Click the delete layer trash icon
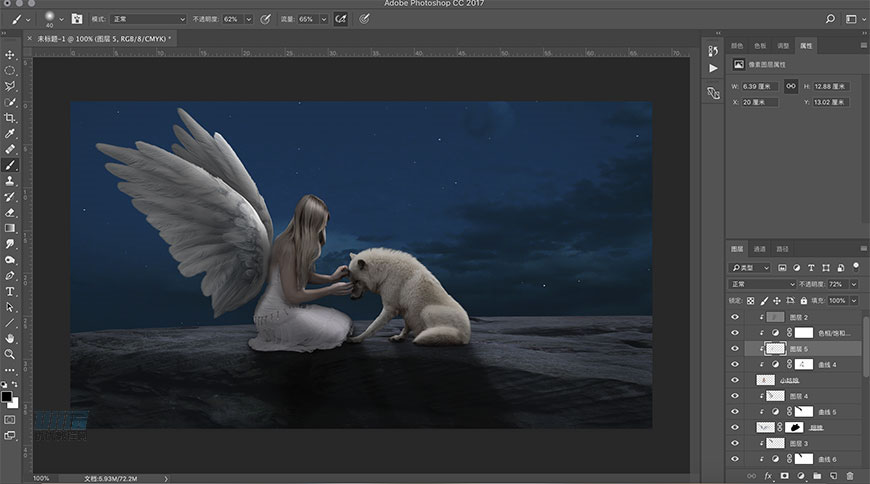Viewport: 870px width, 484px height. [849, 476]
